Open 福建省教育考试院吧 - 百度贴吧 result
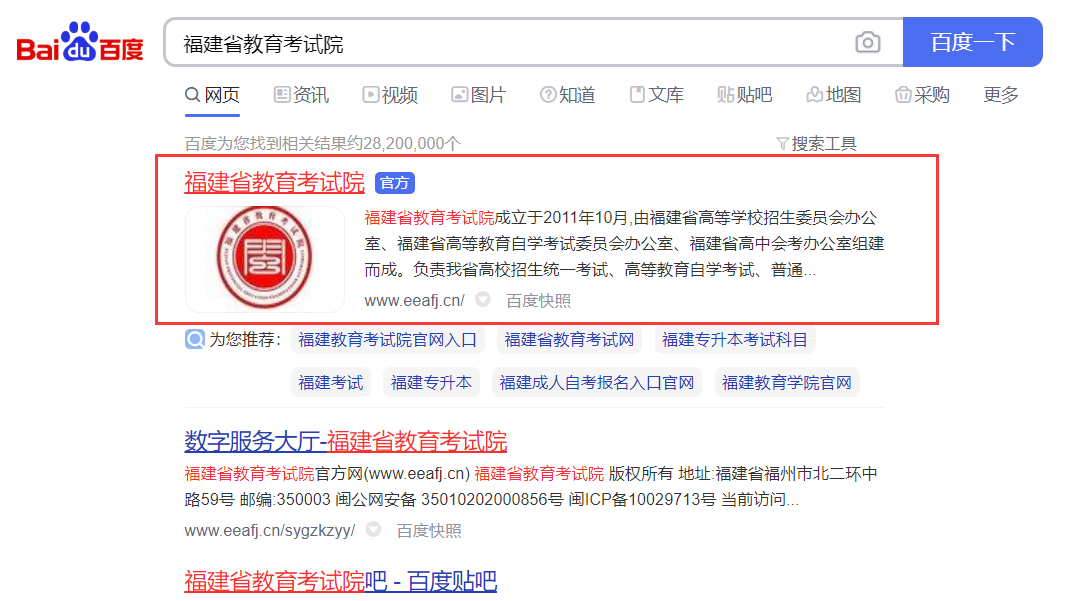Screen dimensions: 1075x601 coord(340,581)
